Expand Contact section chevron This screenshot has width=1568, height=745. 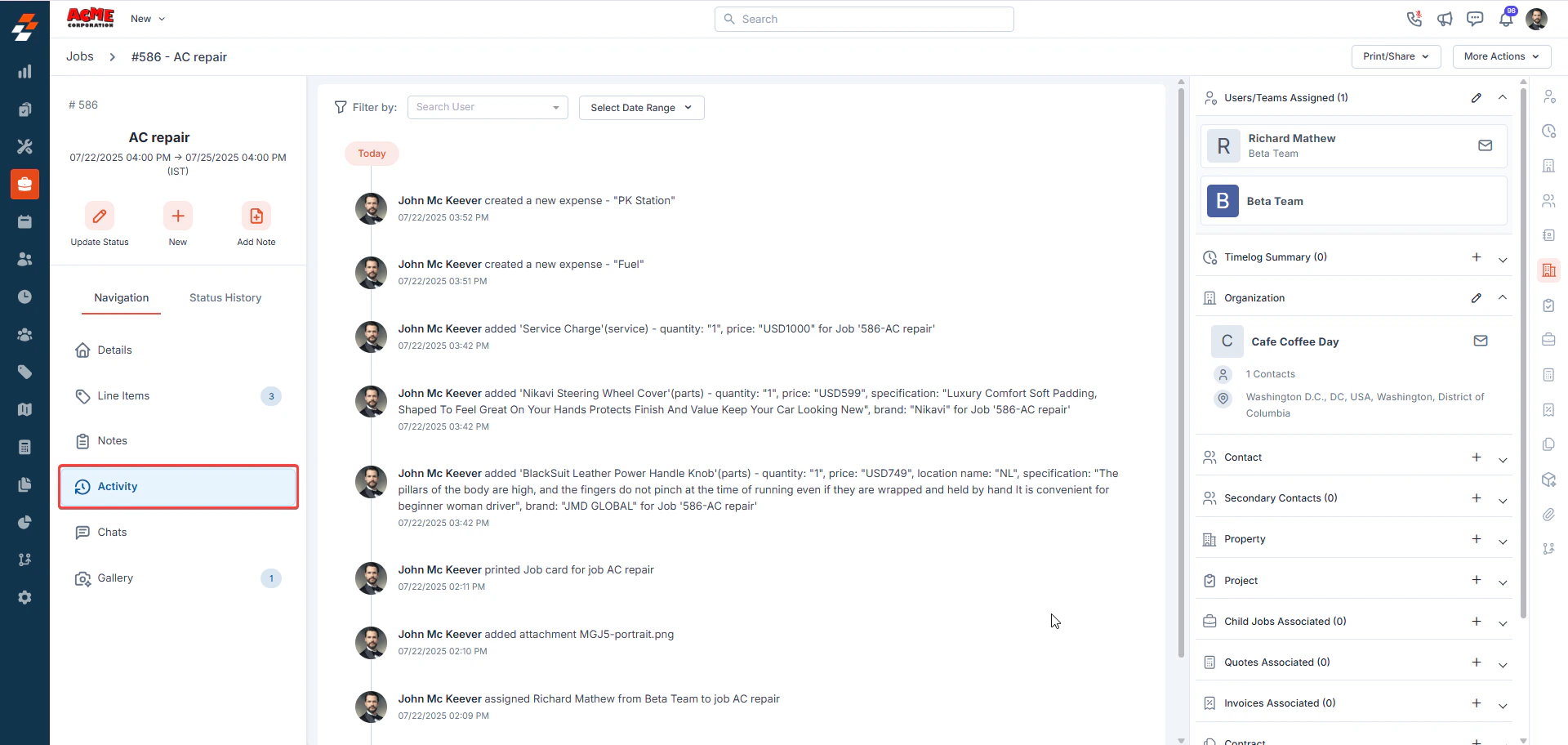(1503, 460)
